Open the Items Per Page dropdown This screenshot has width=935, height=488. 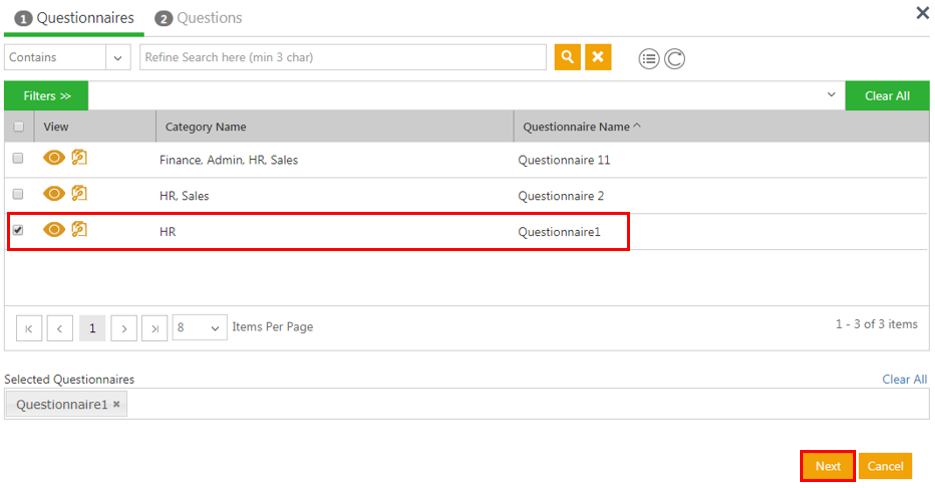(200, 327)
